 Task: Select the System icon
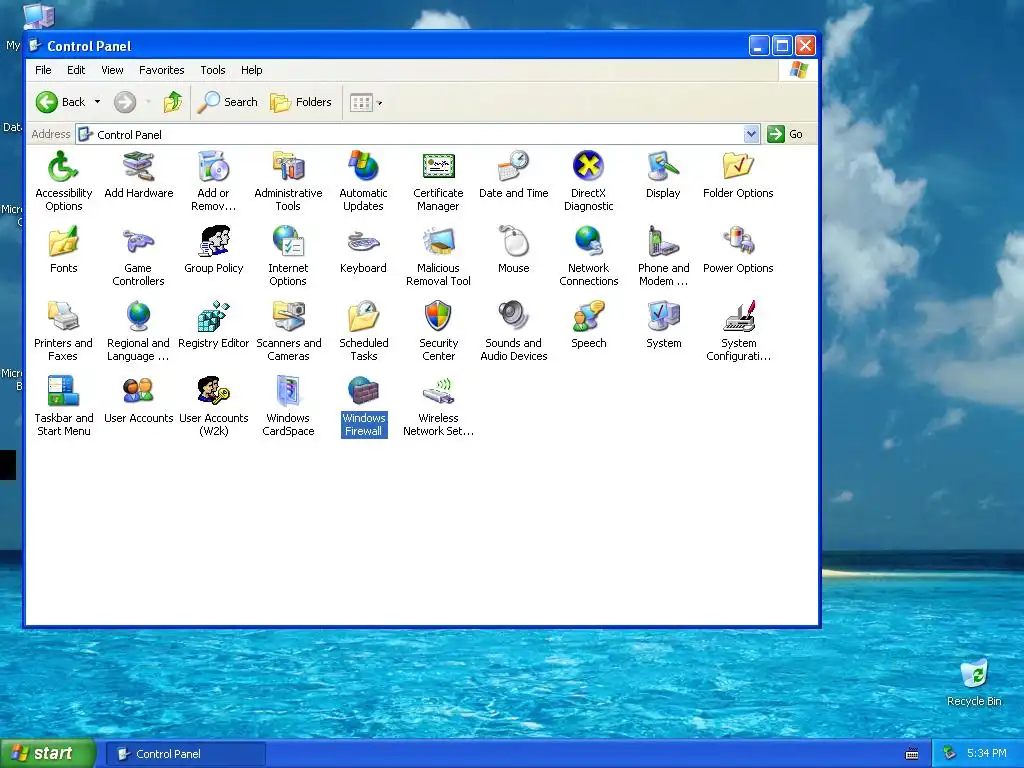tap(664, 325)
